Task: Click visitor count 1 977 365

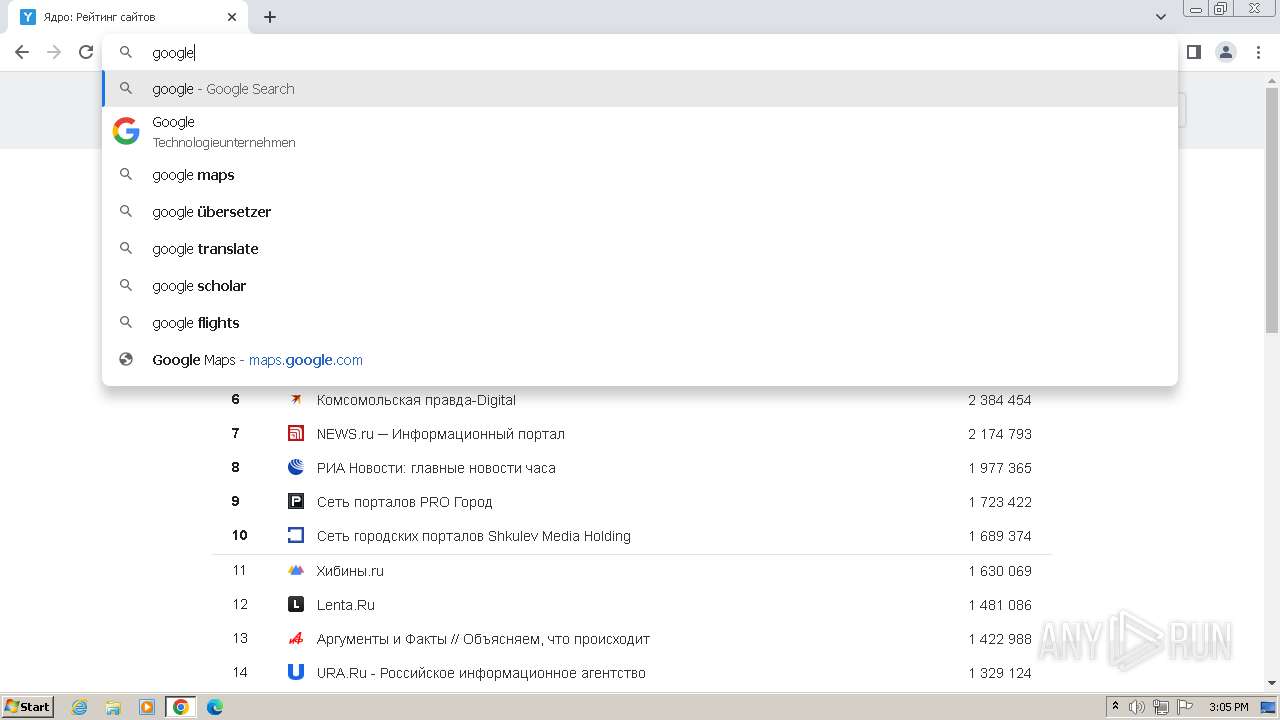Action: (999, 468)
